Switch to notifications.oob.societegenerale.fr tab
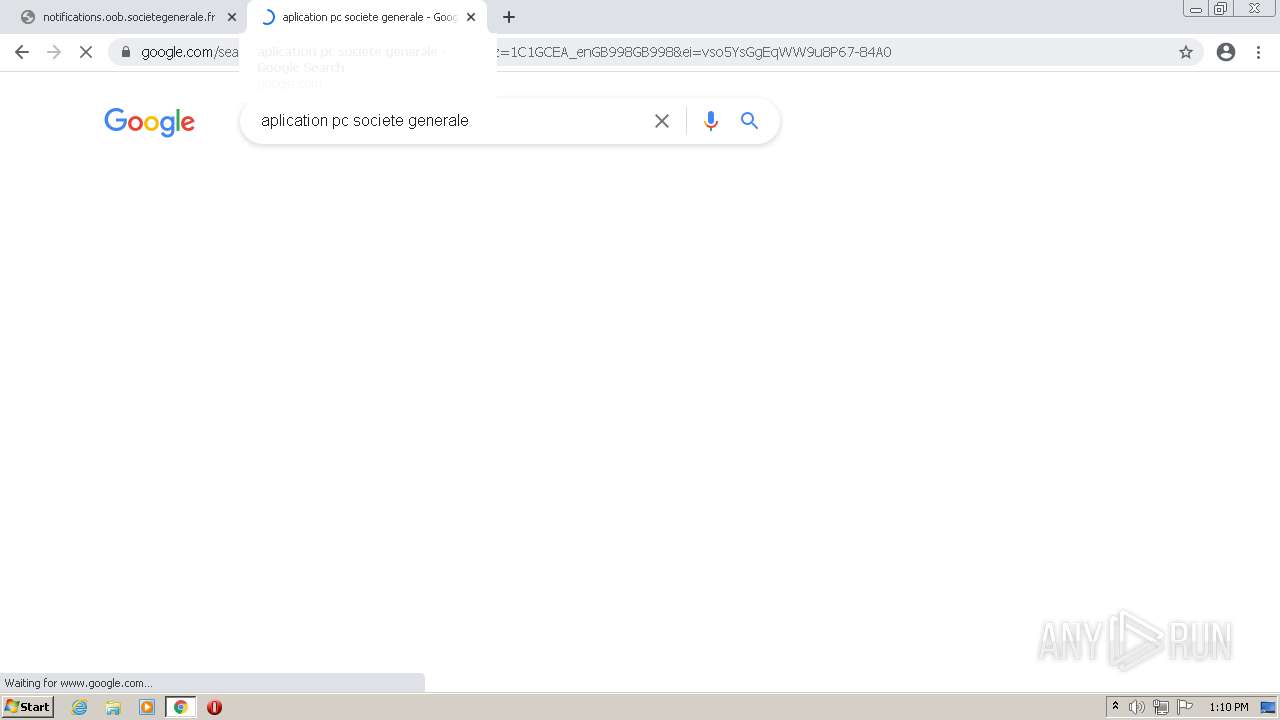1280x720 pixels. click(x=128, y=17)
